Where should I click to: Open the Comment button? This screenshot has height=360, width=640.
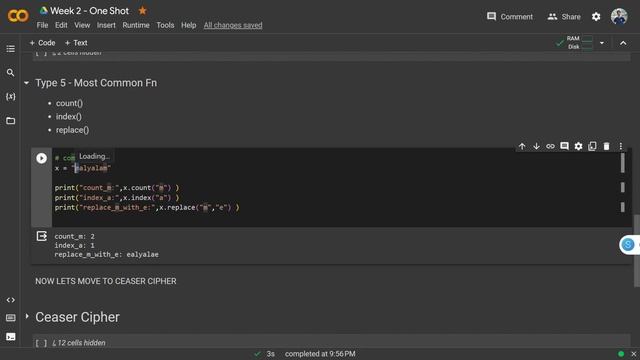(510, 17)
